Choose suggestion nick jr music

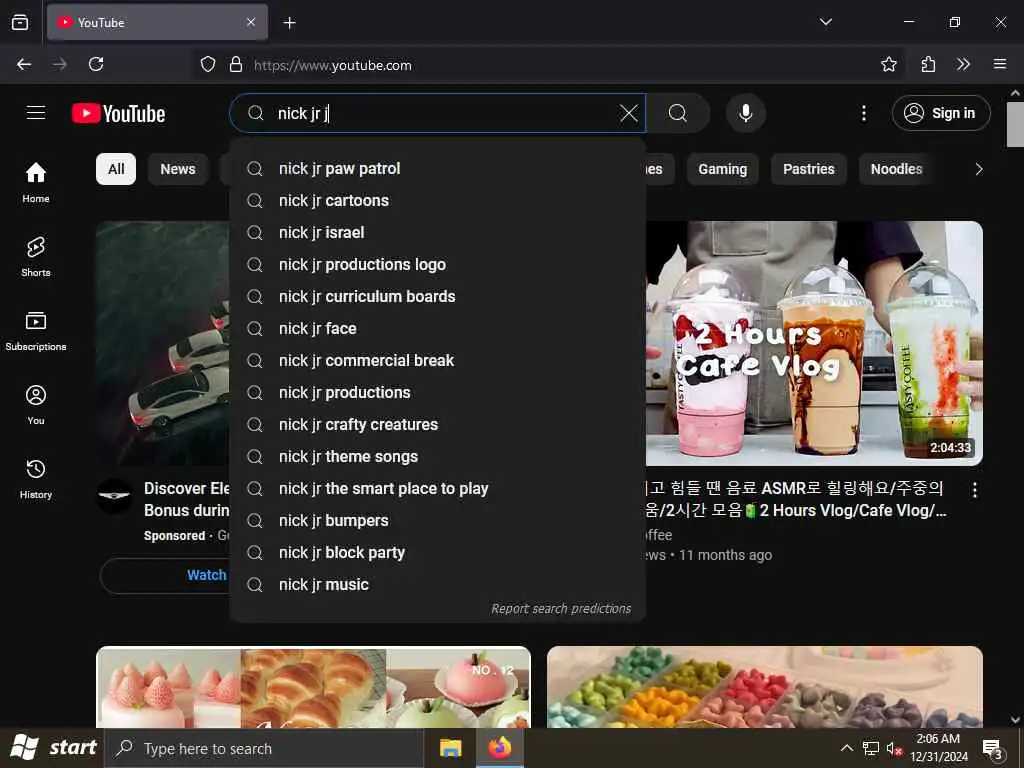click(x=438, y=584)
